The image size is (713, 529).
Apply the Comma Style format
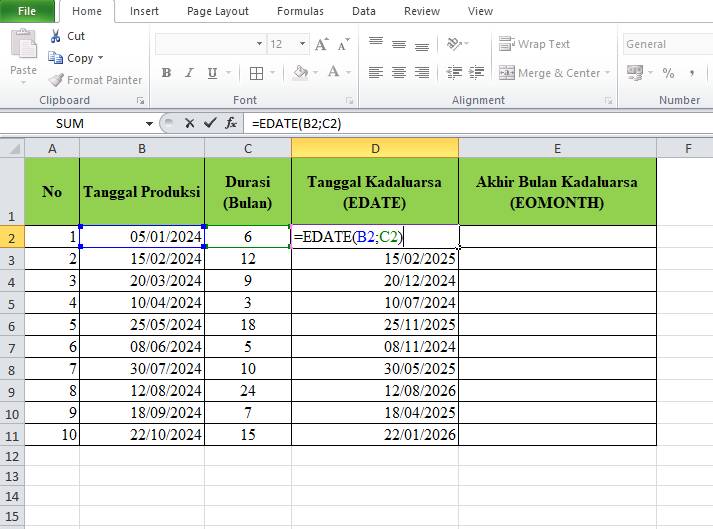(692, 73)
